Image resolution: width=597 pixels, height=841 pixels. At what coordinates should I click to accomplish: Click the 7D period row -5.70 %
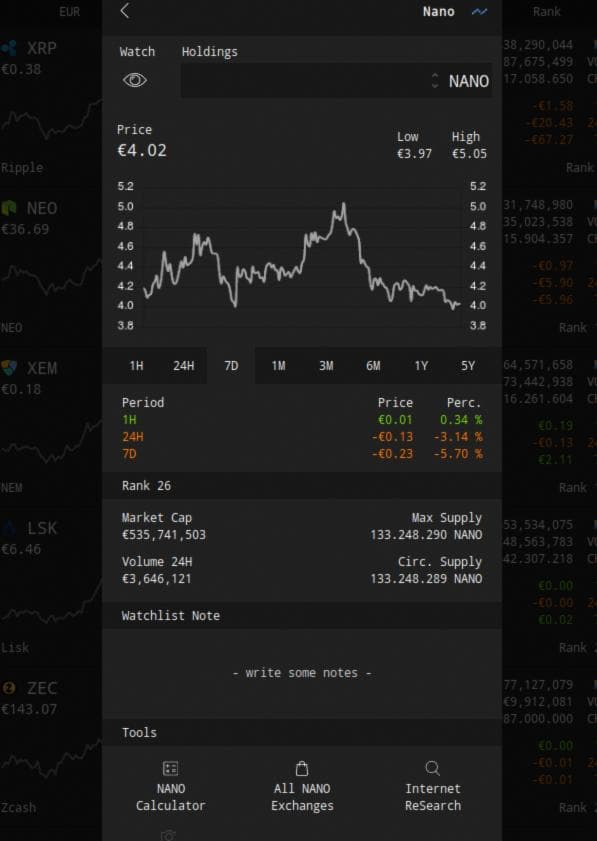302,454
